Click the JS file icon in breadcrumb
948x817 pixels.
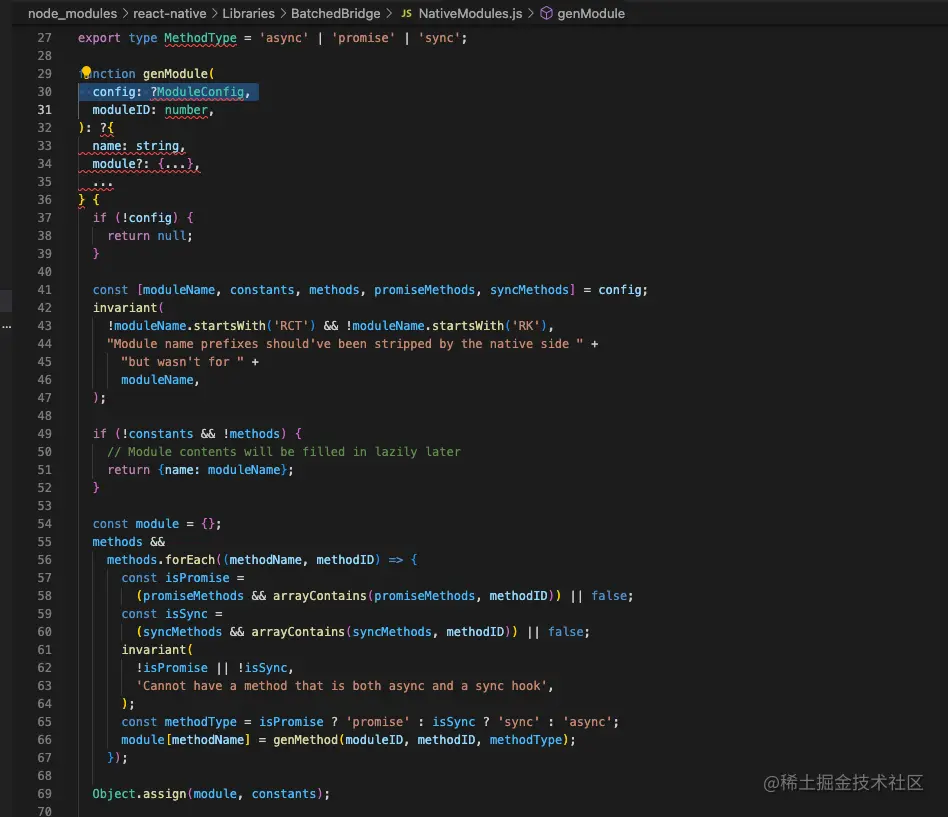(x=407, y=13)
